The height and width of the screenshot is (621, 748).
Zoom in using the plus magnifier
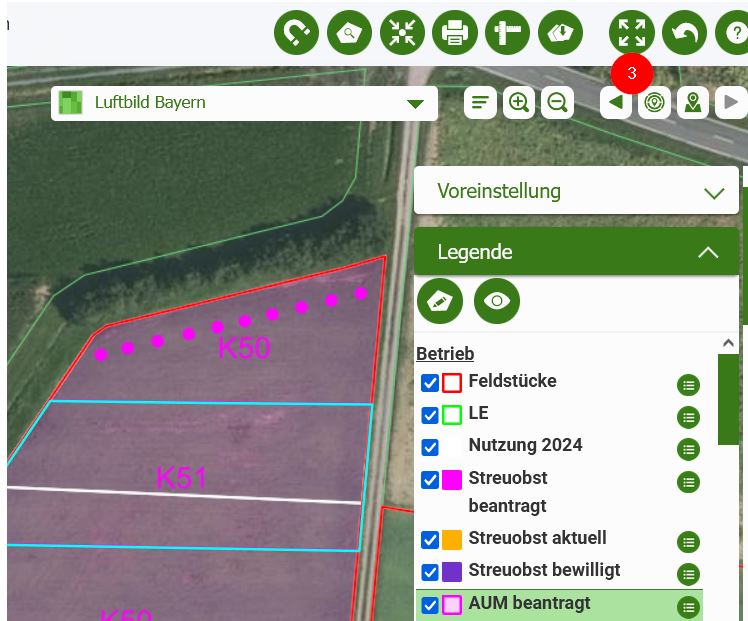tap(519, 102)
